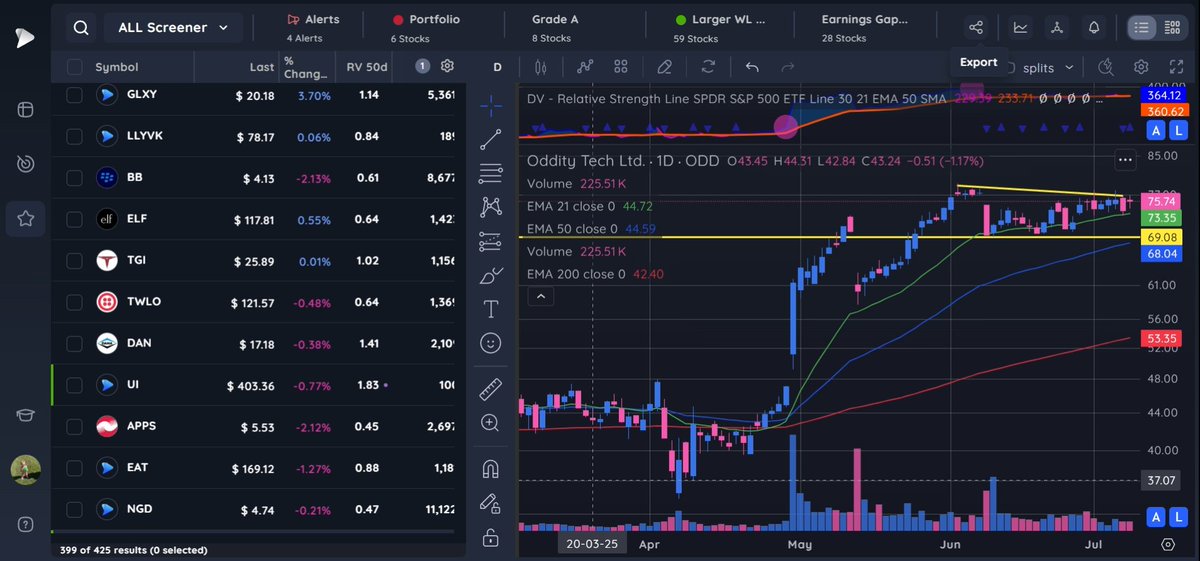Open the indicators icon in the chart toolbar

585,67
